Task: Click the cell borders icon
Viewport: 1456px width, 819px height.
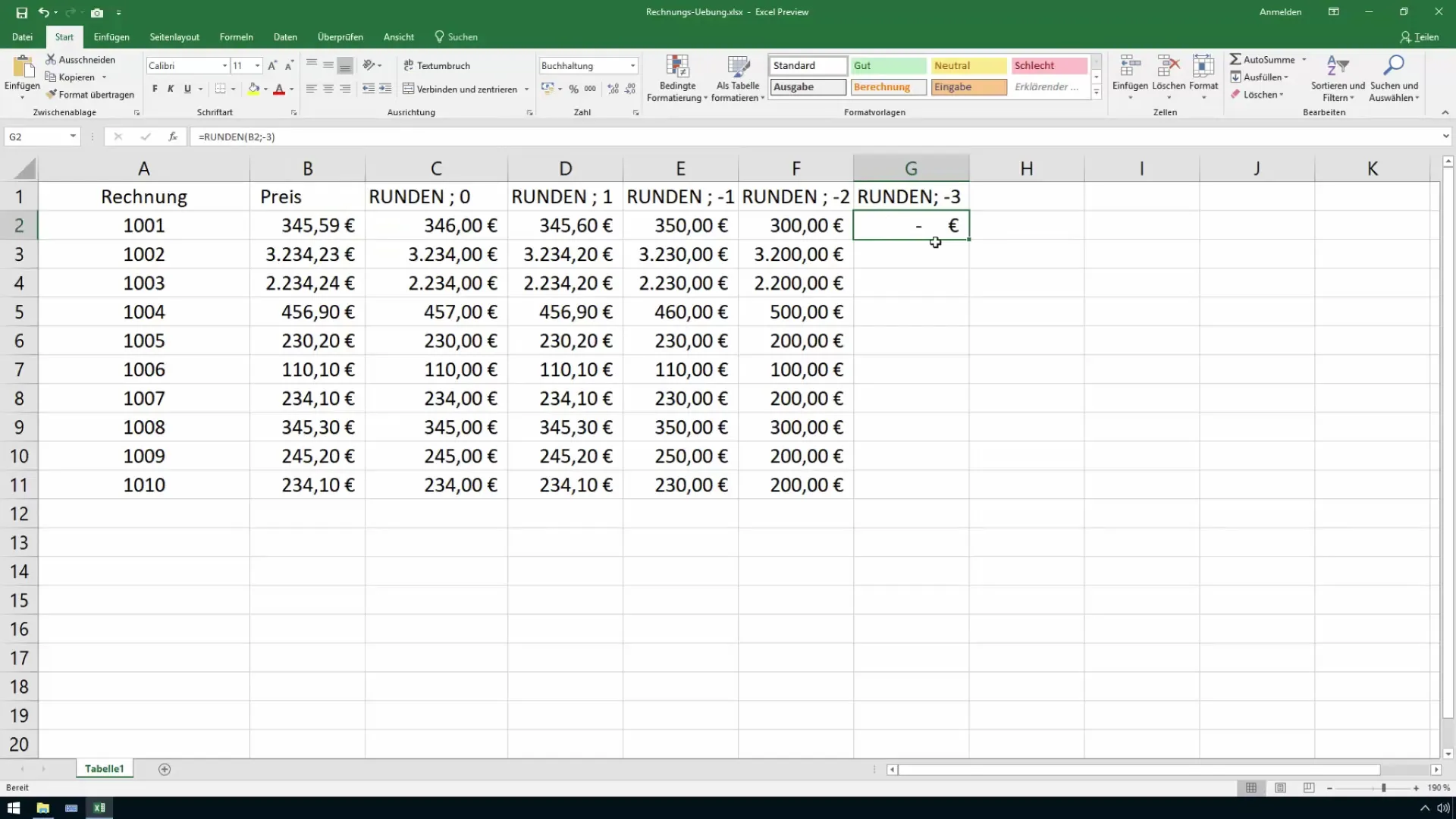Action: (220, 89)
